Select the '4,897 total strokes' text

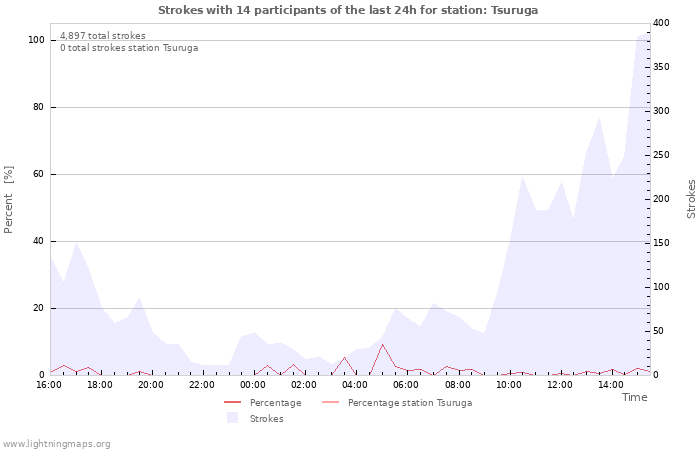point(103,36)
